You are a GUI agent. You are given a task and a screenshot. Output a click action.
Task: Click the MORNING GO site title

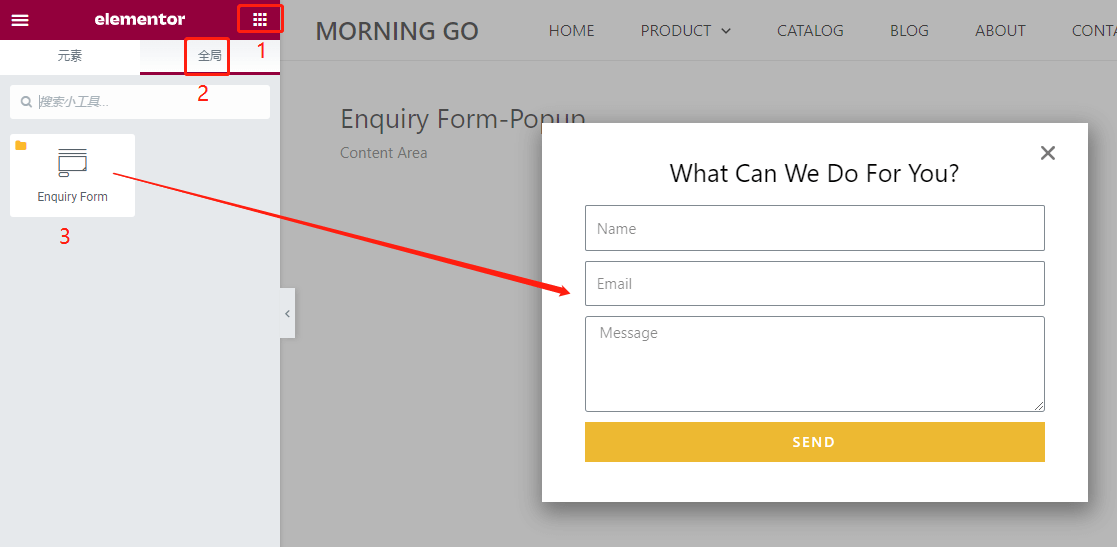coord(397,31)
